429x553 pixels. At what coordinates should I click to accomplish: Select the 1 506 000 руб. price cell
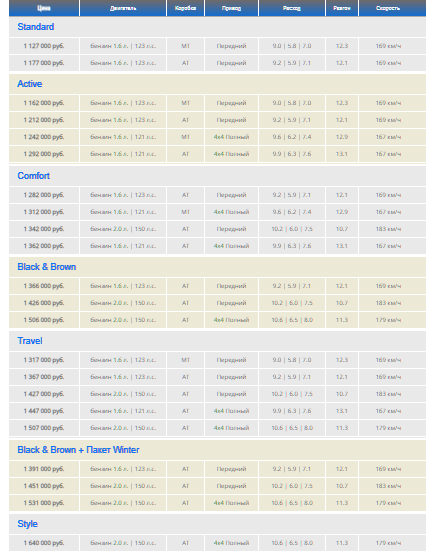point(44,320)
